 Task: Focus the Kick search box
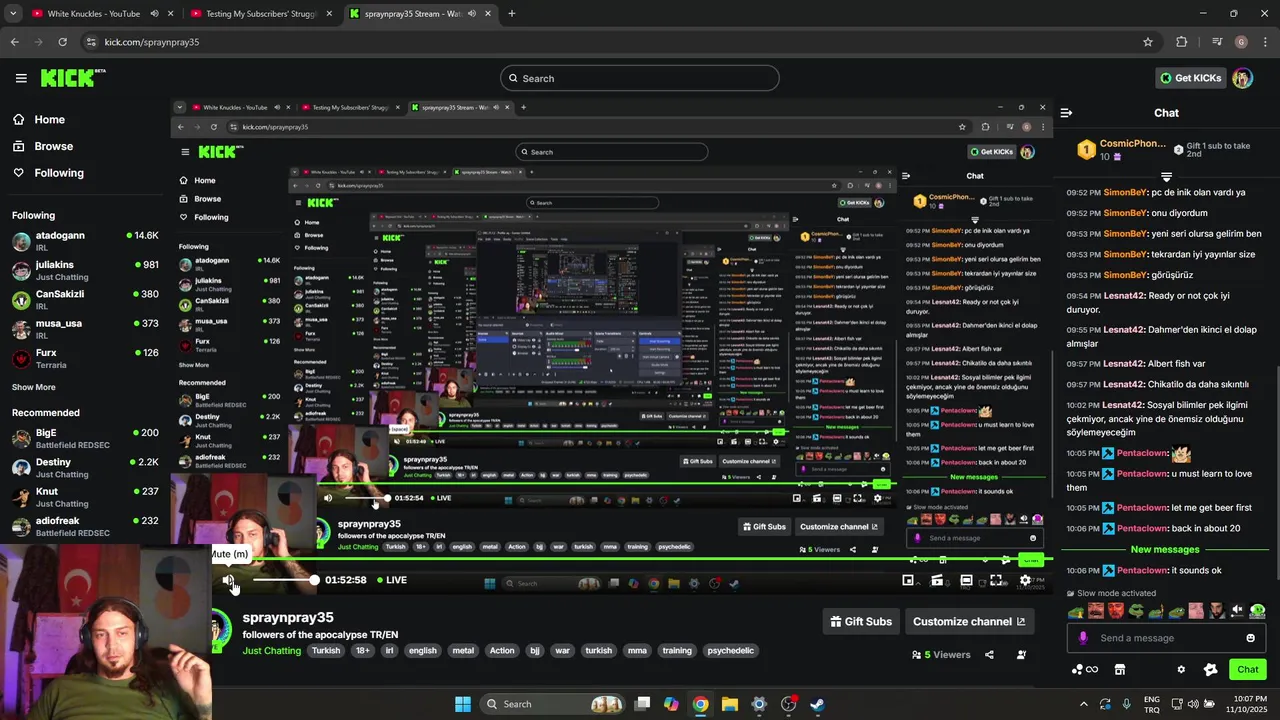(x=640, y=78)
